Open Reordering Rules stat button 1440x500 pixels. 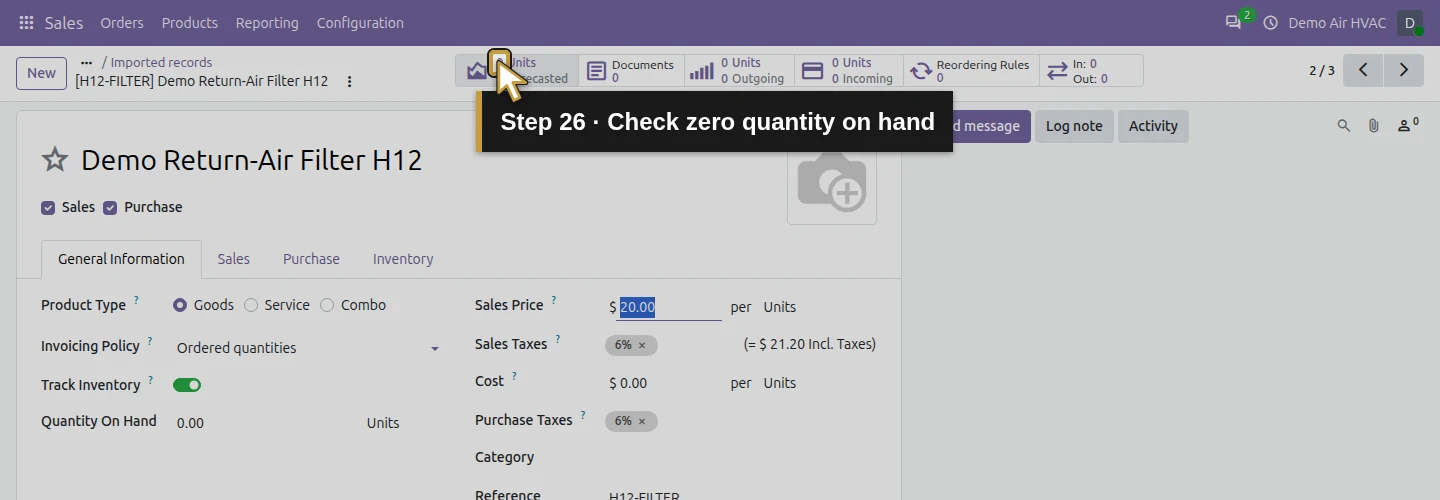[972, 70]
